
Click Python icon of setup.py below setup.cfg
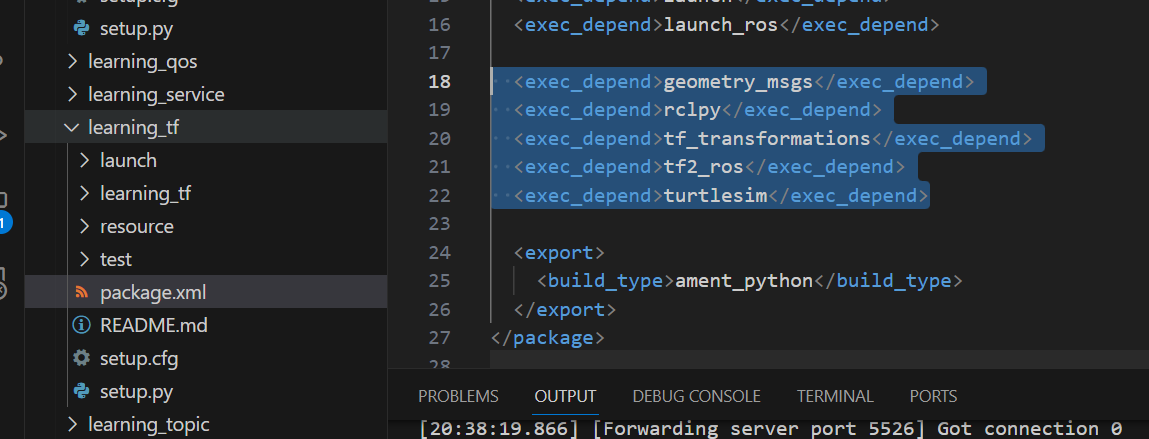click(81, 390)
